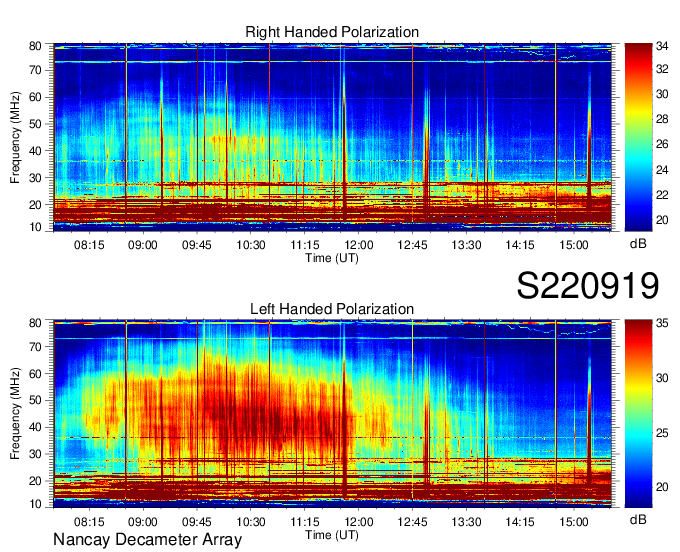This screenshot has width=680, height=552.
Task: Click the 09:45 tick label on bottom plot
Action: [197, 522]
